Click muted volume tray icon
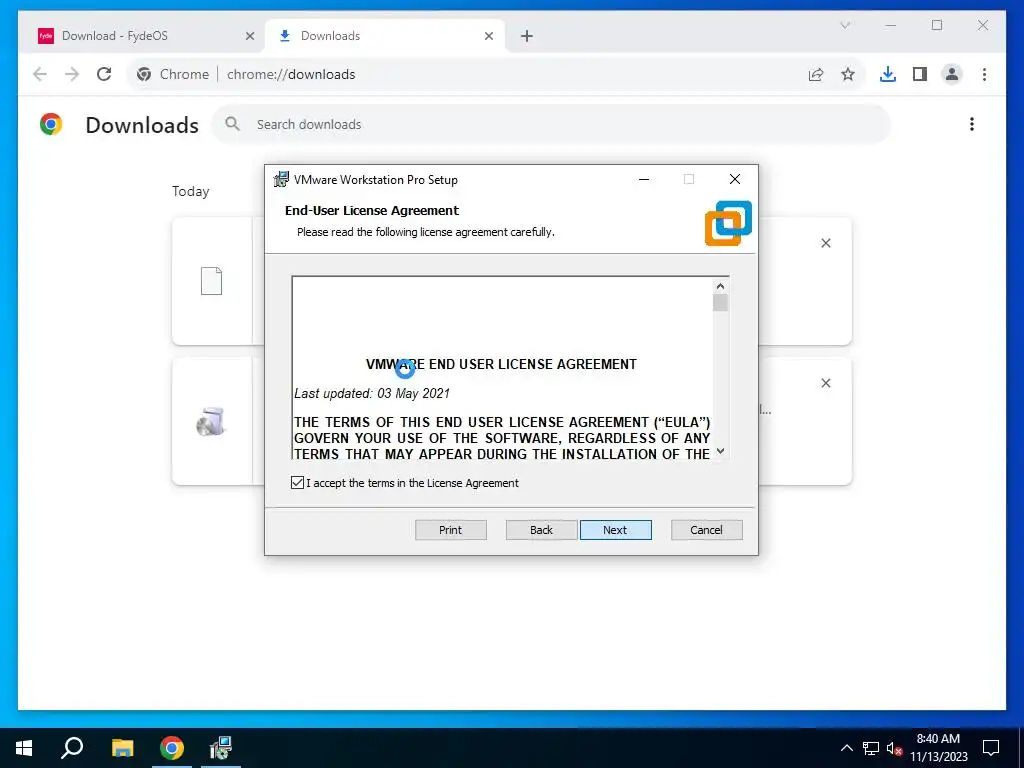 (x=894, y=748)
